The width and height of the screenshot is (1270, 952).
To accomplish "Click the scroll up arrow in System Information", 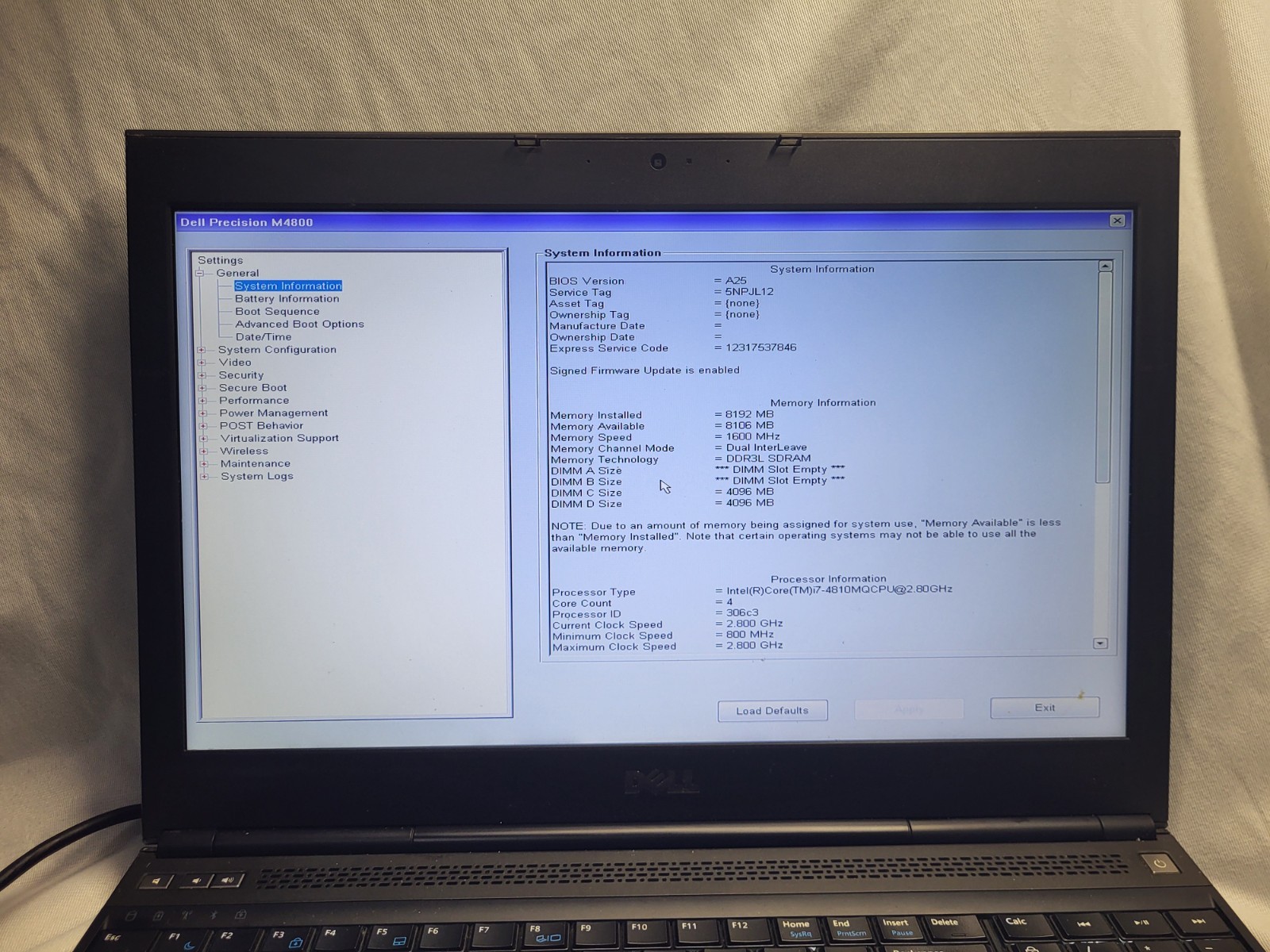I will tap(1105, 266).
